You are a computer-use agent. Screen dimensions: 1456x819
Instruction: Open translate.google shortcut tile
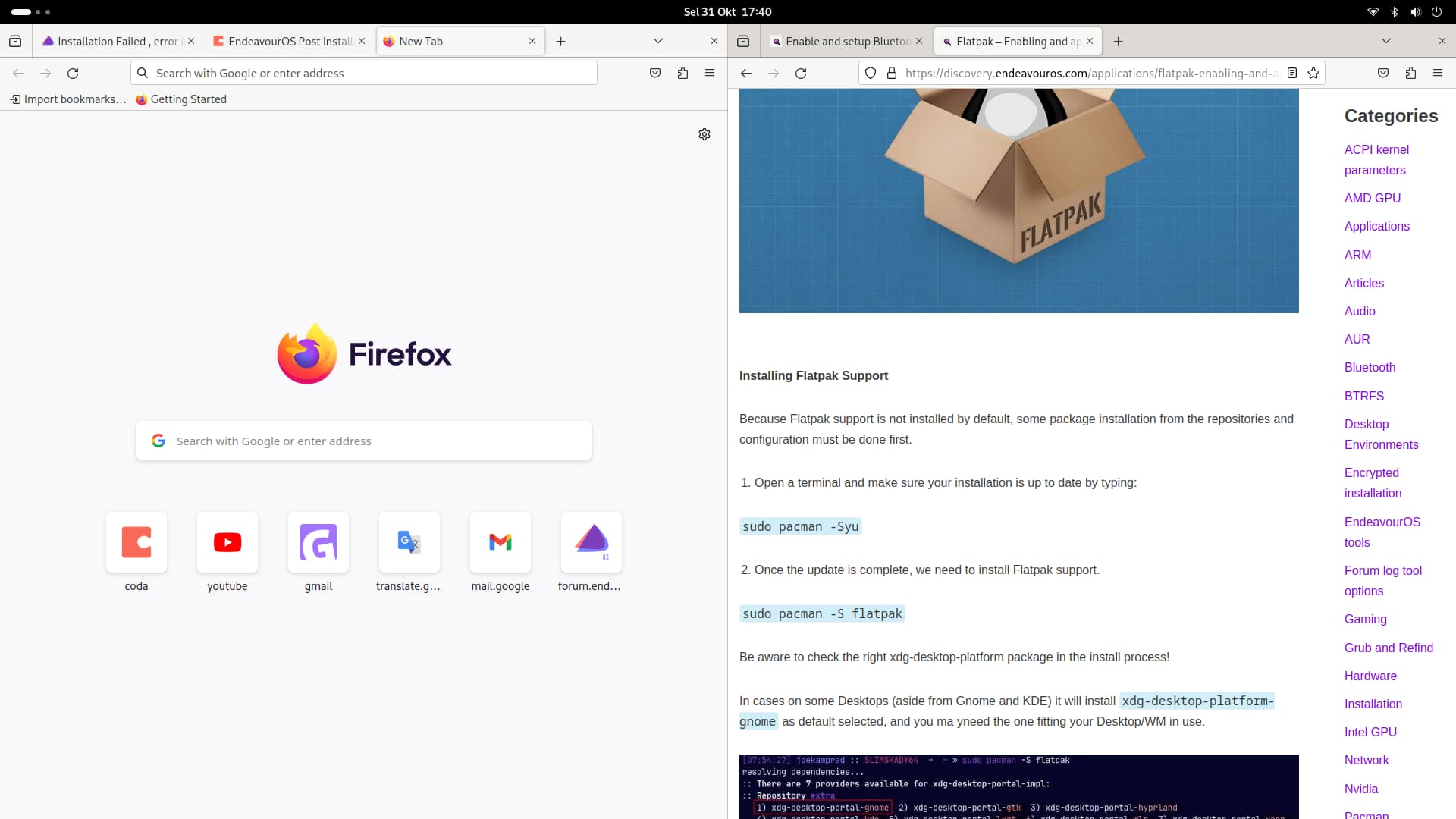point(409,551)
